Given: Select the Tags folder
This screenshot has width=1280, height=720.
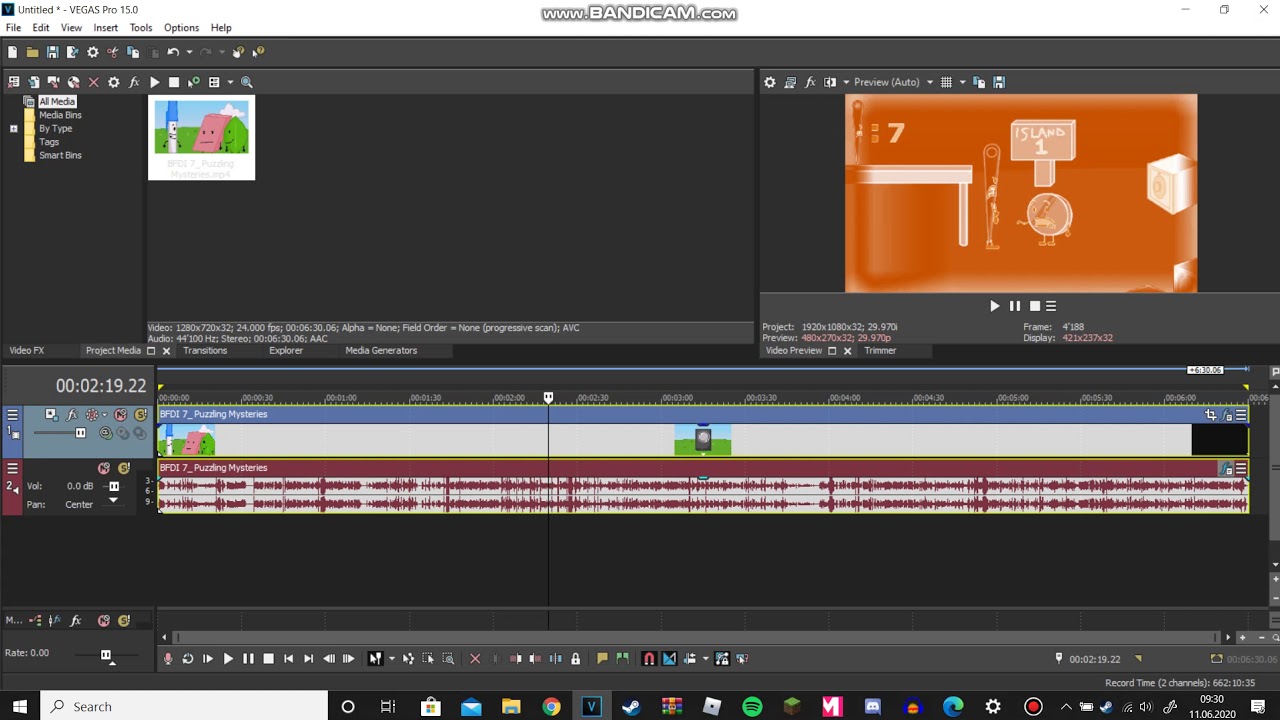Looking at the screenshot, I should tap(49, 142).
